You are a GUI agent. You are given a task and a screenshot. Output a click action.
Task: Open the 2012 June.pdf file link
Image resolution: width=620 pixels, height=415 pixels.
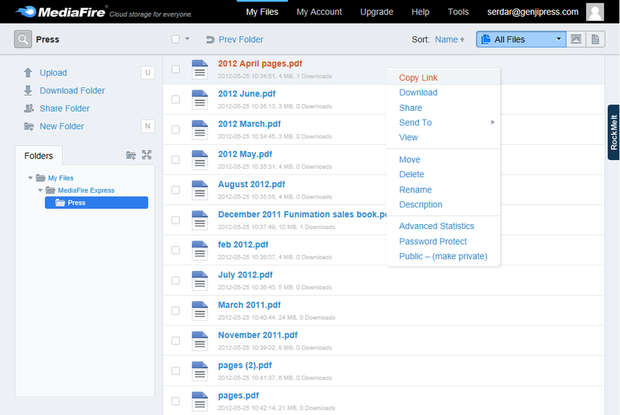click(x=247, y=94)
